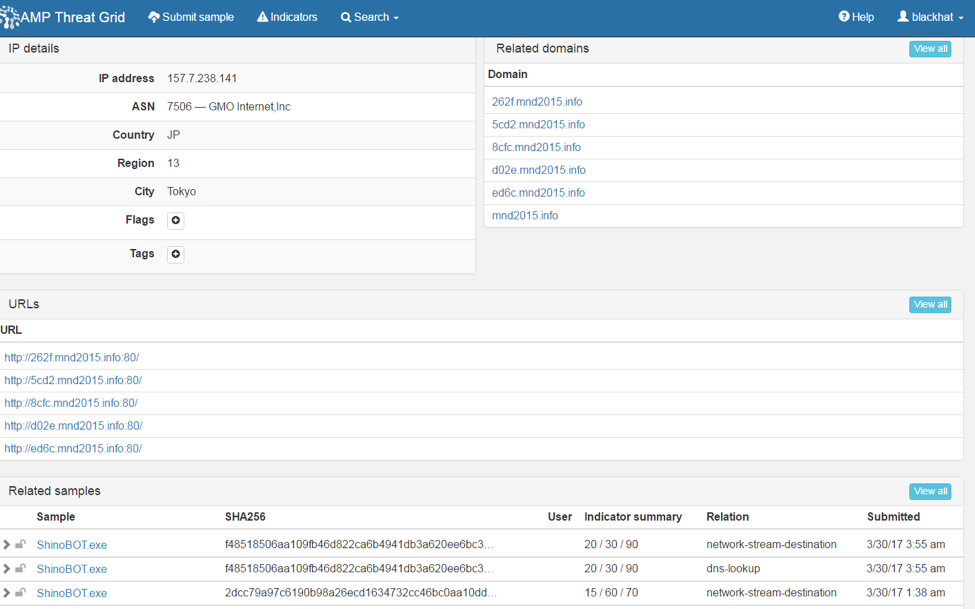Click lock icon on third ShinoBOT.exe row

click(x=21, y=593)
